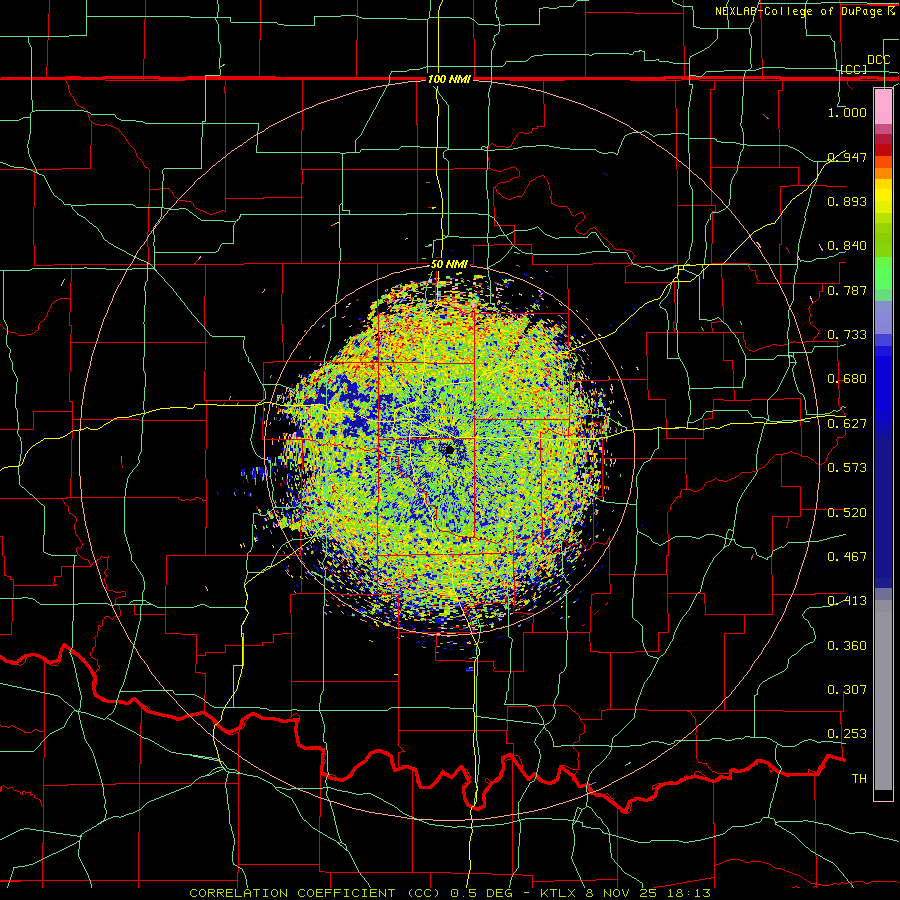This screenshot has width=900, height=900.
Task: Click the NEXLAB-College of DuPage label
Action: point(800,11)
